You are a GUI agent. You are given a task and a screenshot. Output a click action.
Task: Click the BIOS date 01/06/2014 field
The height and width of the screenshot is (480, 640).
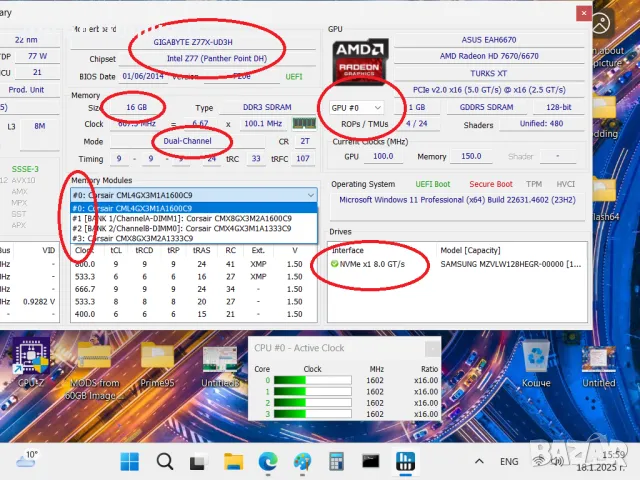[x=143, y=76]
